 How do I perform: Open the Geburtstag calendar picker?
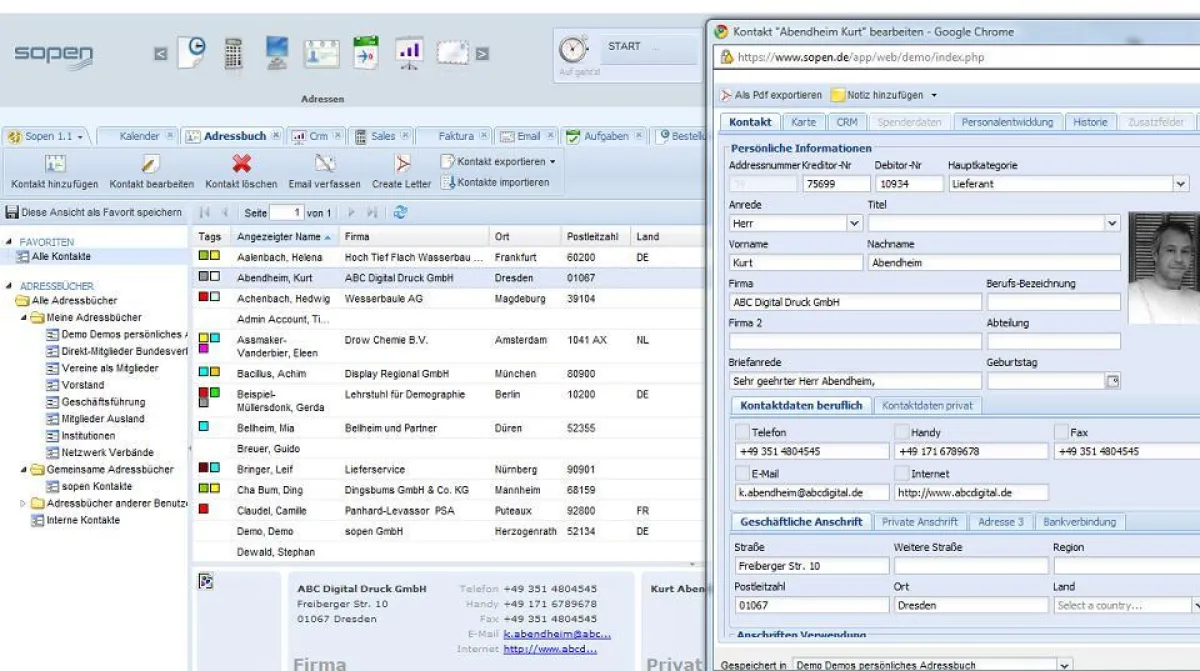point(1112,381)
